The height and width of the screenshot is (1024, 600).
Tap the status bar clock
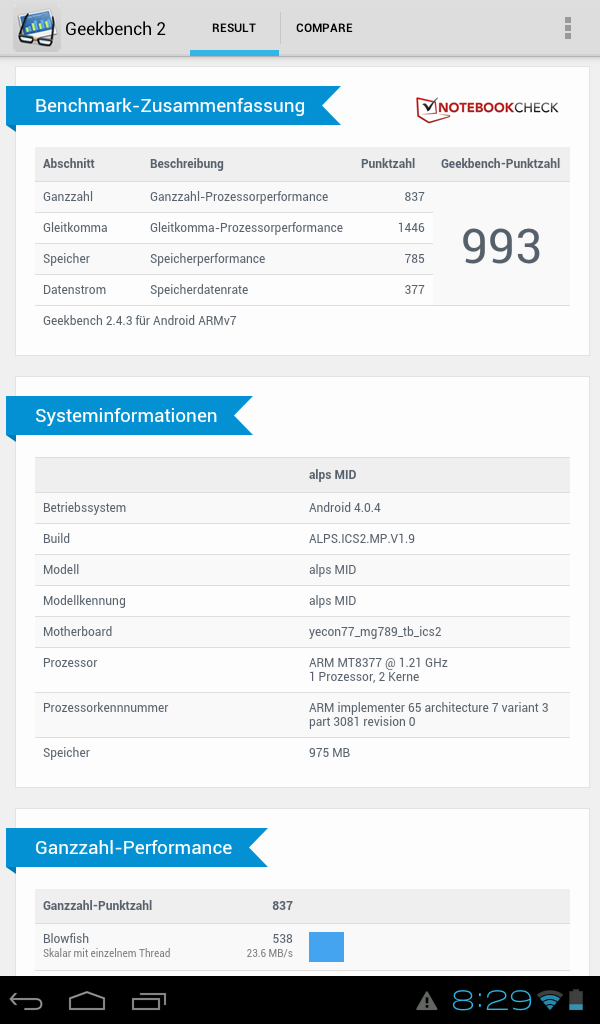(492, 1000)
